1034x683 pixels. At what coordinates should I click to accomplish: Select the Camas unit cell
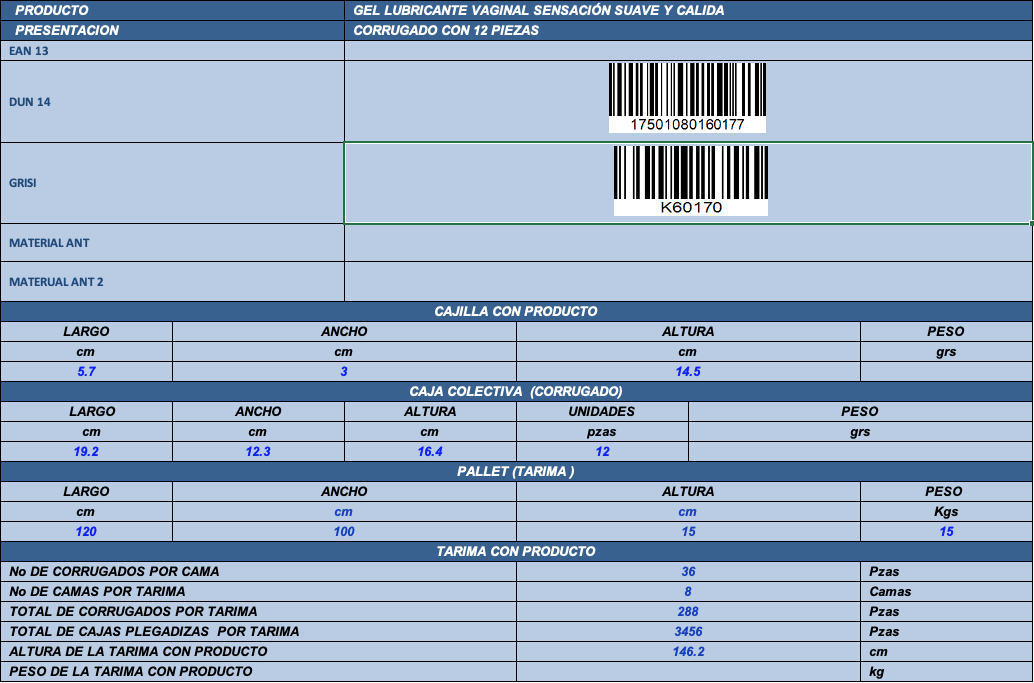(946, 591)
